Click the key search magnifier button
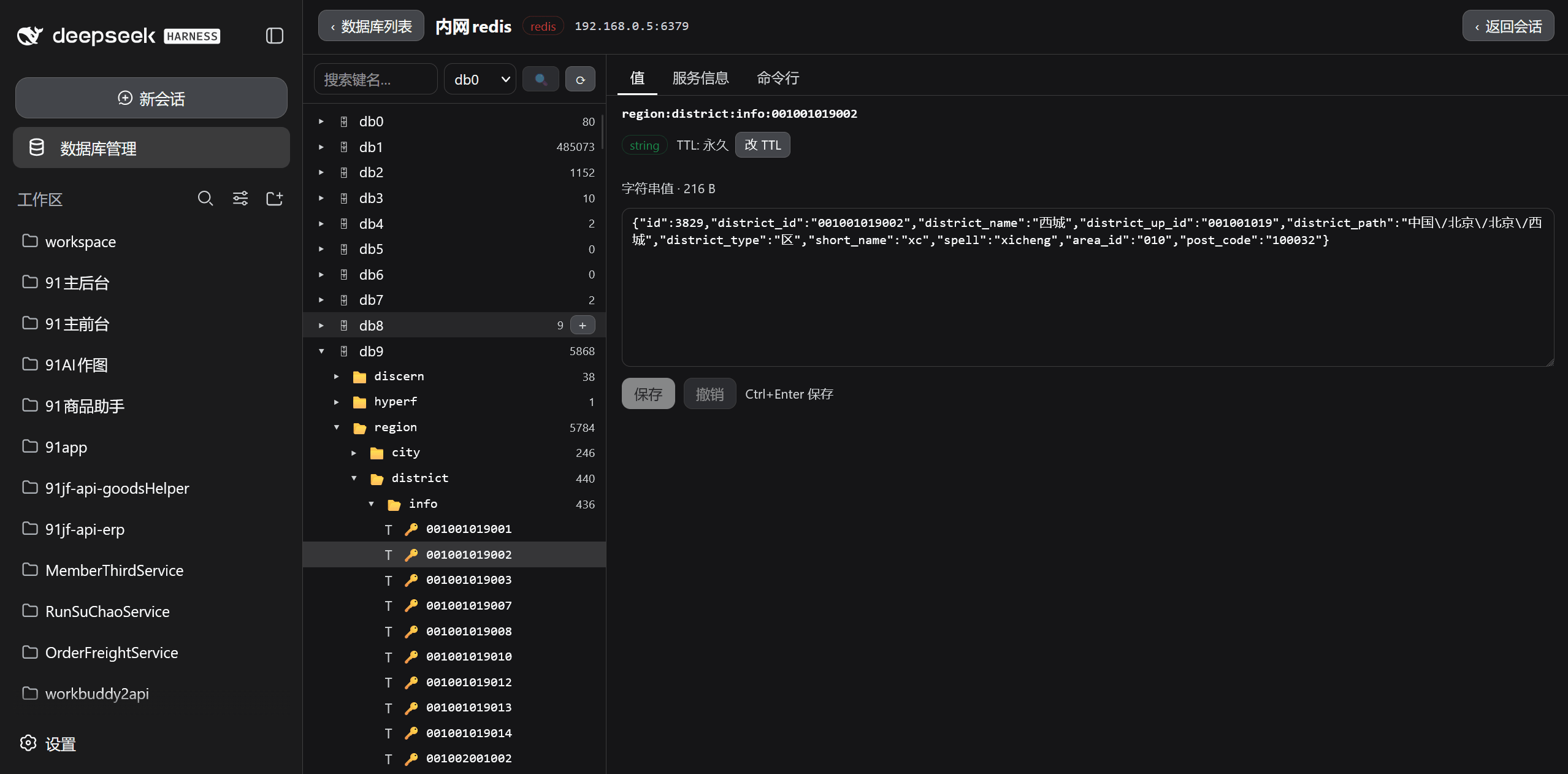This screenshot has height=774, width=1568. pyautogui.click(x=540, y=79)
